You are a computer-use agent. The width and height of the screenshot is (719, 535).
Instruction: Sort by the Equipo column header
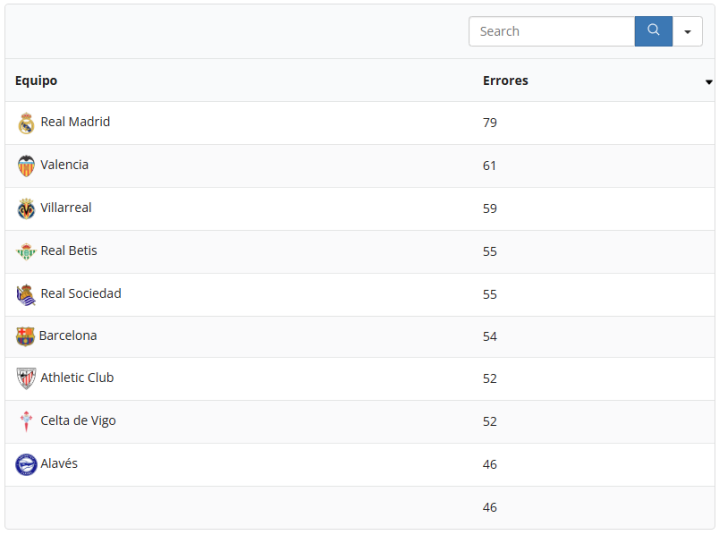click(36, 81)
